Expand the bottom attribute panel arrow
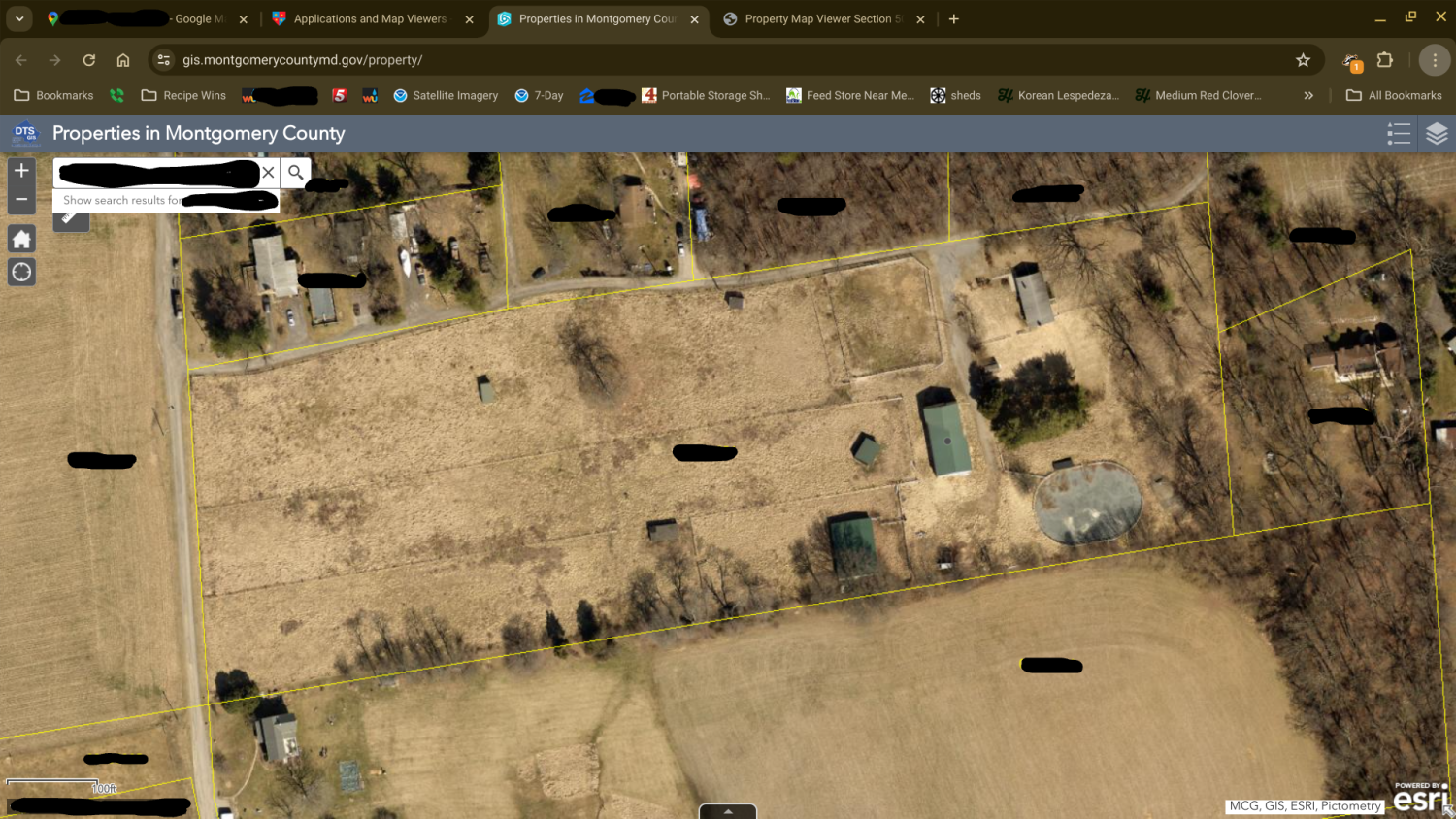 pos(727,811)
